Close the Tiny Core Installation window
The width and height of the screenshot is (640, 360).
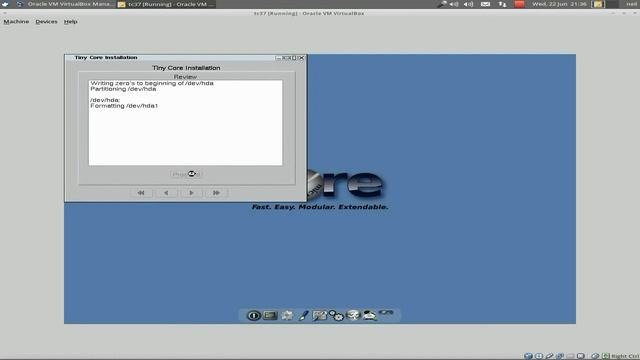[x=302, y=58]
